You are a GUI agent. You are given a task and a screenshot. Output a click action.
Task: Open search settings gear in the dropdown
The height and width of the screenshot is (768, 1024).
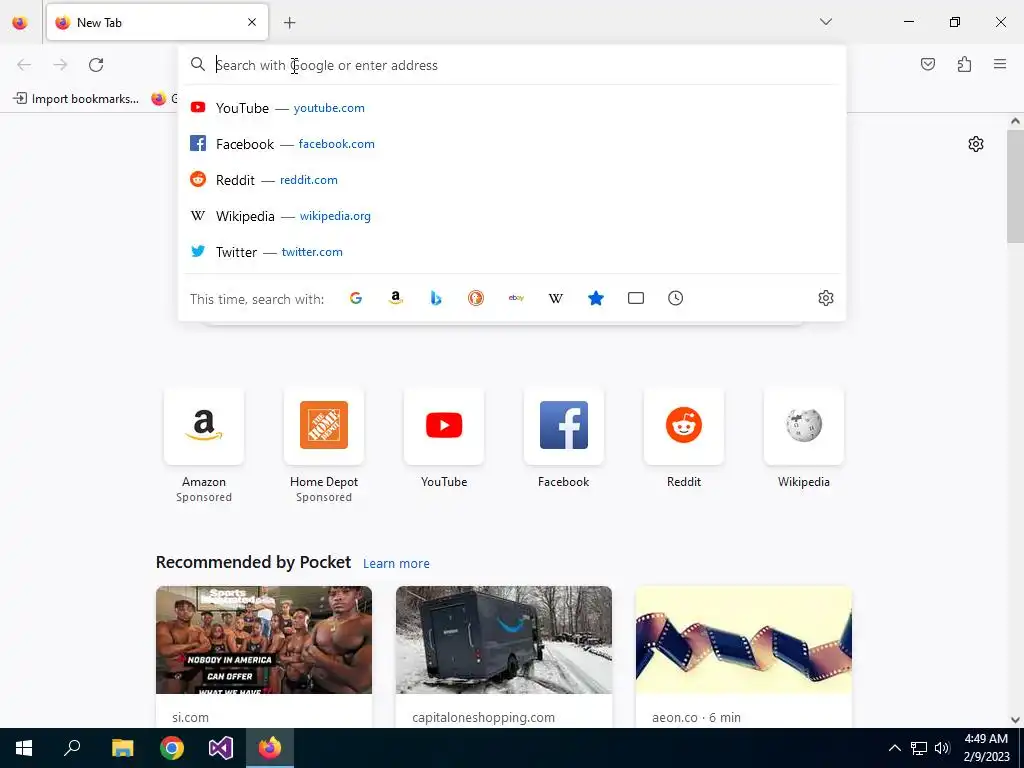coord(825,298)
